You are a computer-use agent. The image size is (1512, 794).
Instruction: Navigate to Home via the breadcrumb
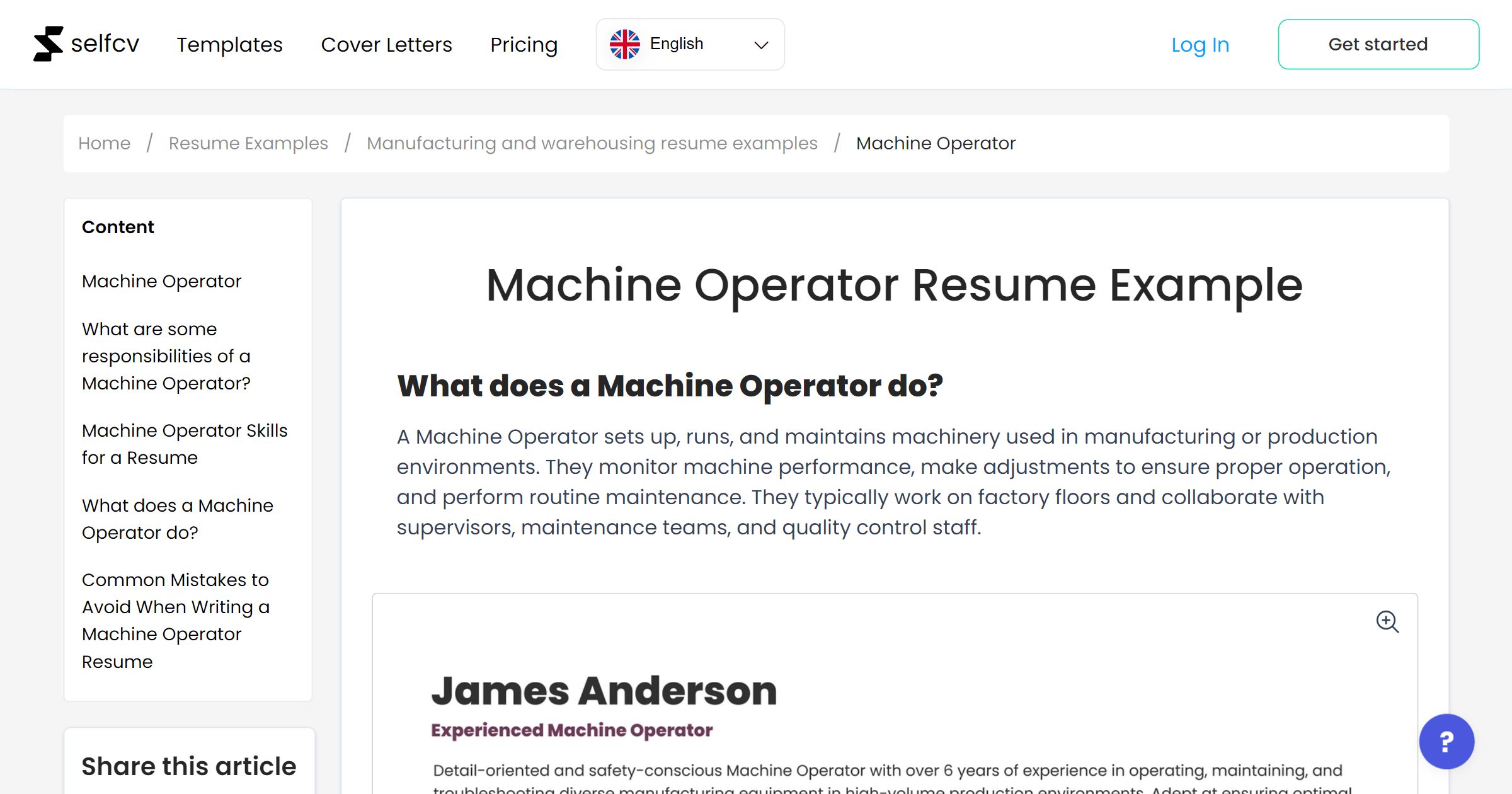pyautogui.click(x=104, y=143)
